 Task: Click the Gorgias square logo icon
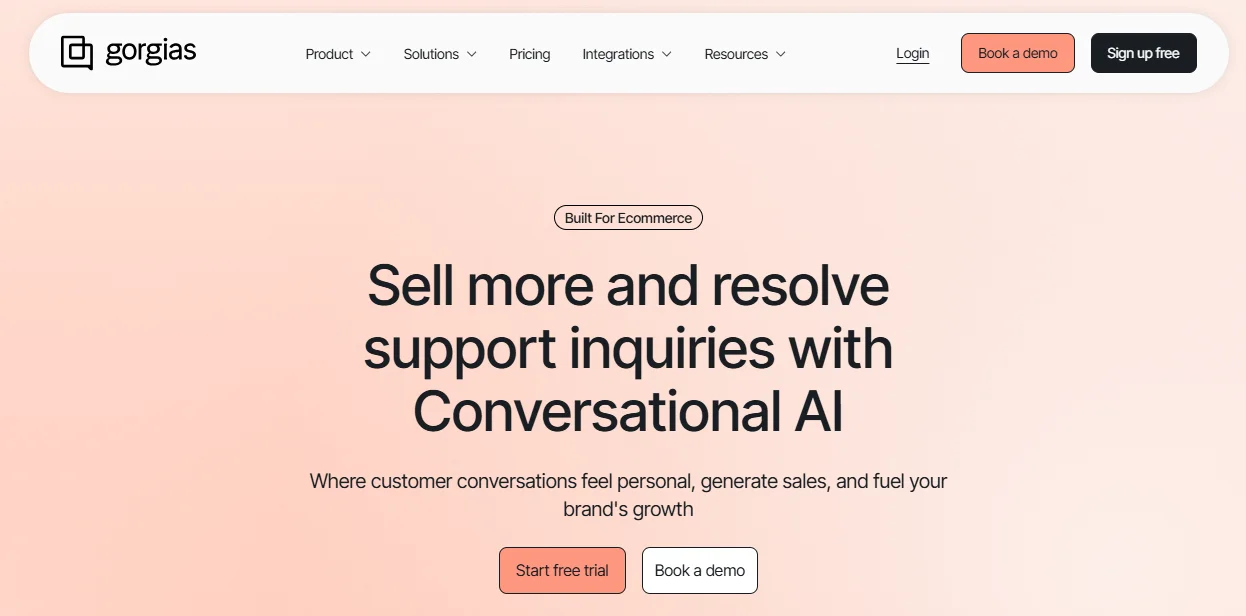pos(77,53)
